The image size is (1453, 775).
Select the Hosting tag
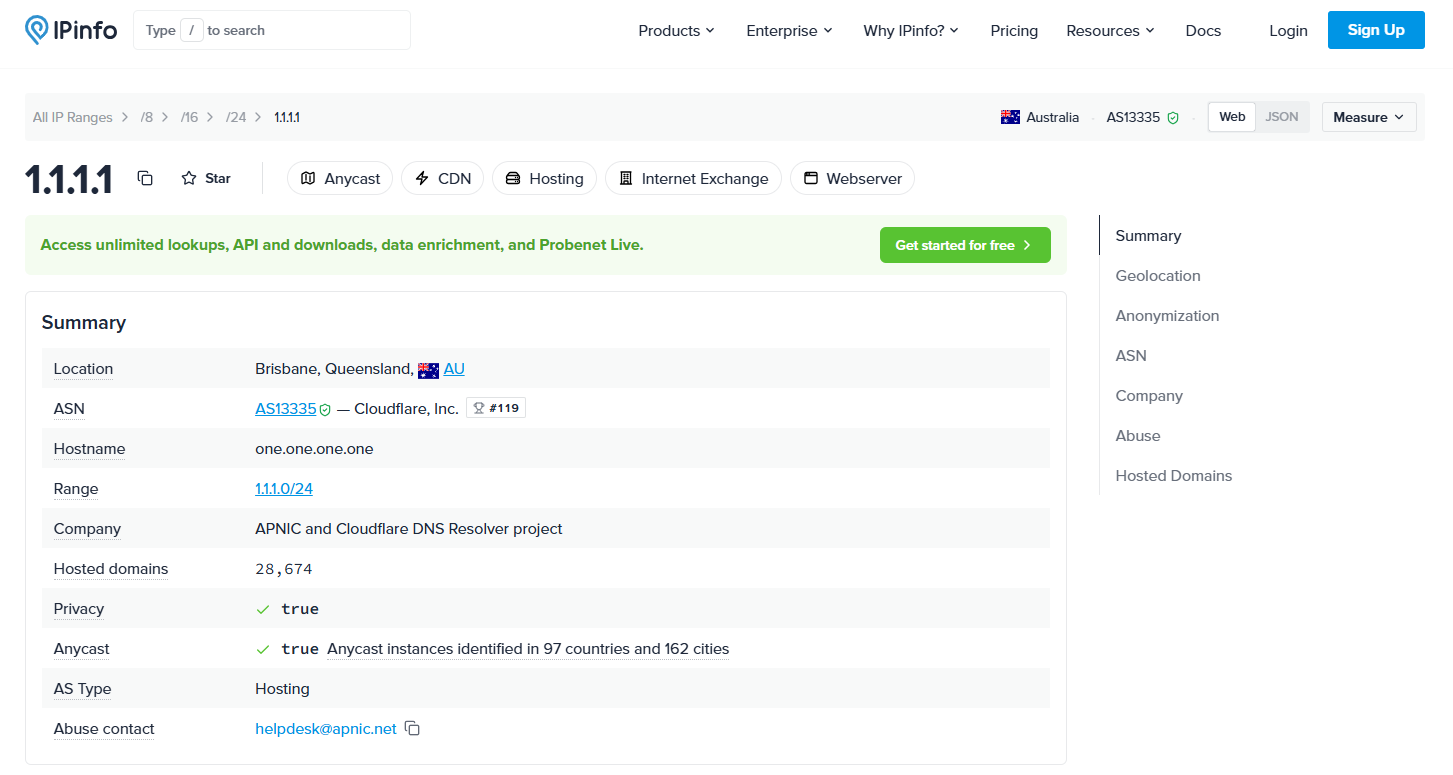(x=544, y=178)
